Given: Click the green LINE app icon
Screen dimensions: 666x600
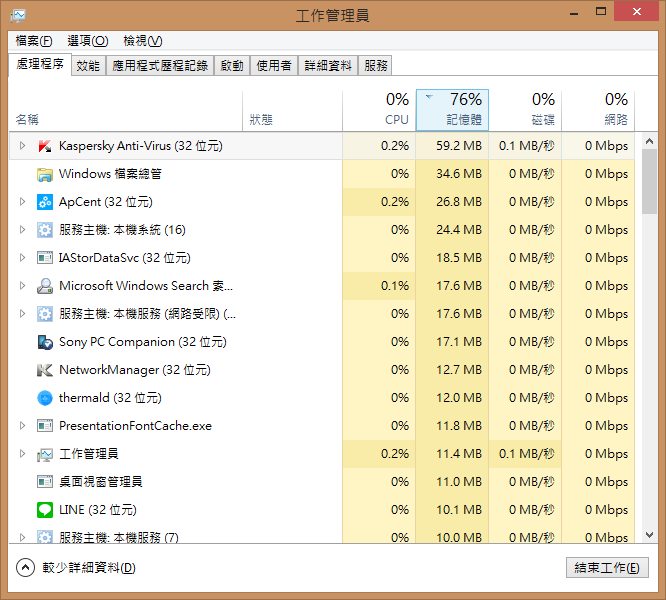Looking at the screenshot, I should click(x=45, y=510).
